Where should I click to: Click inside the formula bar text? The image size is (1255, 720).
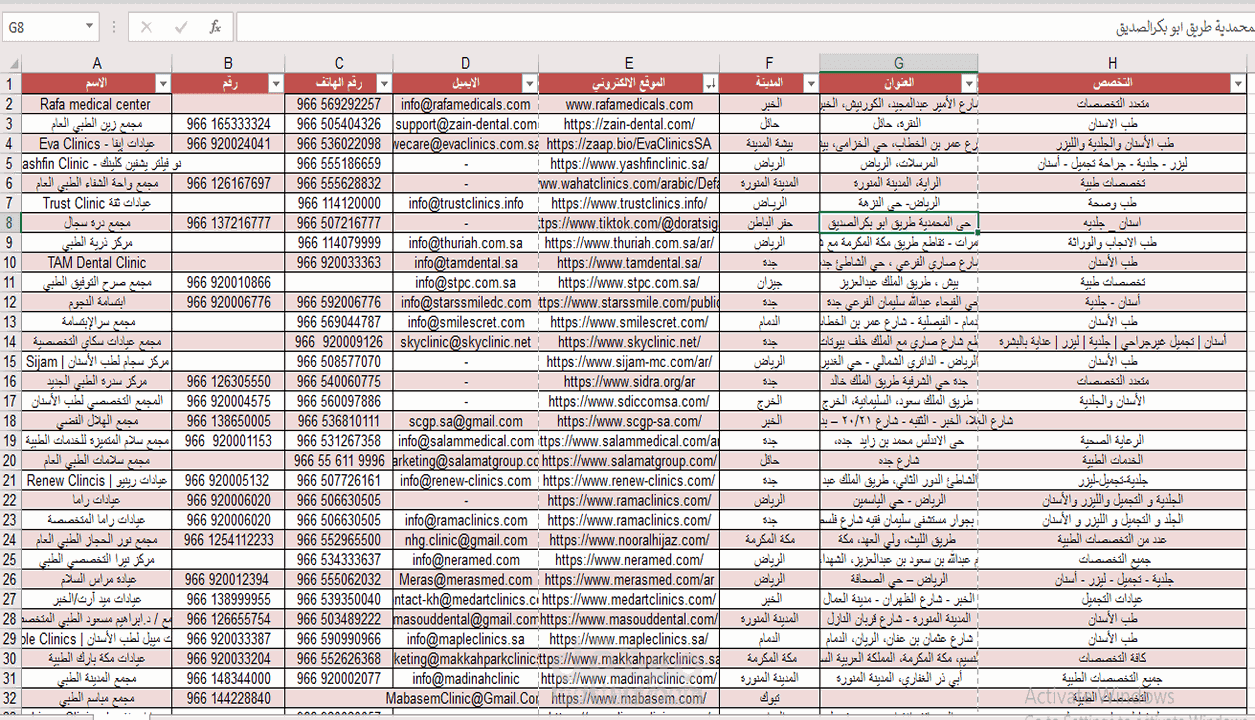tap(744, 27)
